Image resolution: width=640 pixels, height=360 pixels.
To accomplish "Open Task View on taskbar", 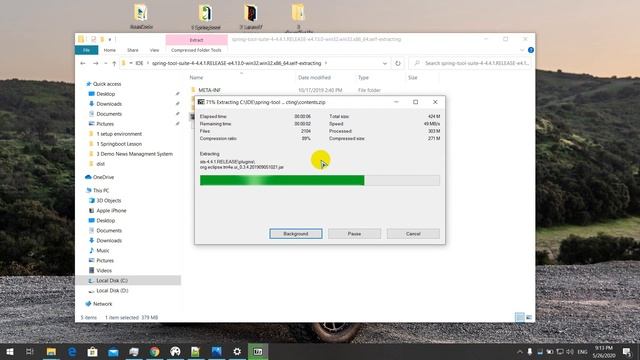I will 30,351.
